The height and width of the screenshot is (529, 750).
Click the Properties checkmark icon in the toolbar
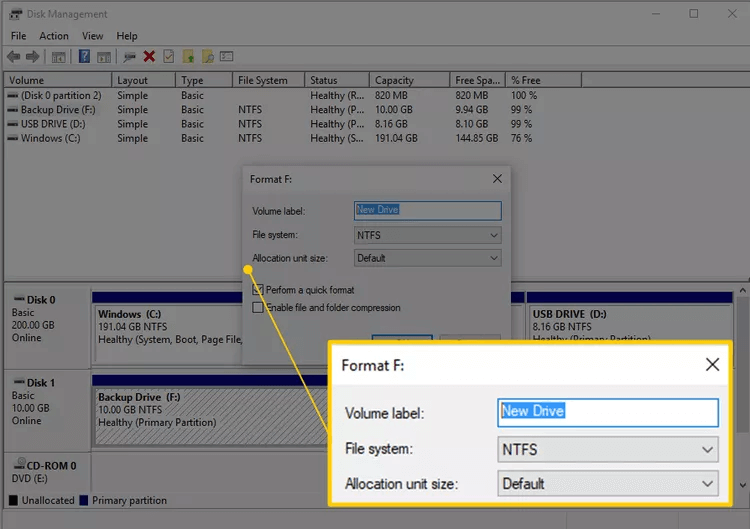pyautogui.click(x=168, y=57)
